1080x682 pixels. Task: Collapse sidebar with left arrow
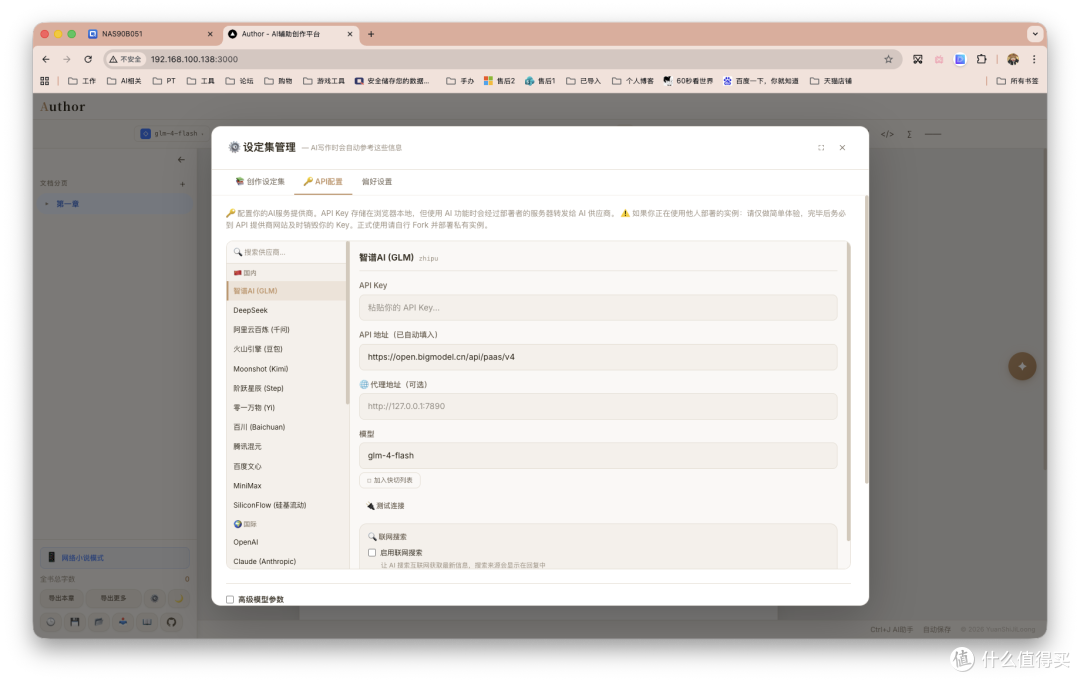click(181, 160)
